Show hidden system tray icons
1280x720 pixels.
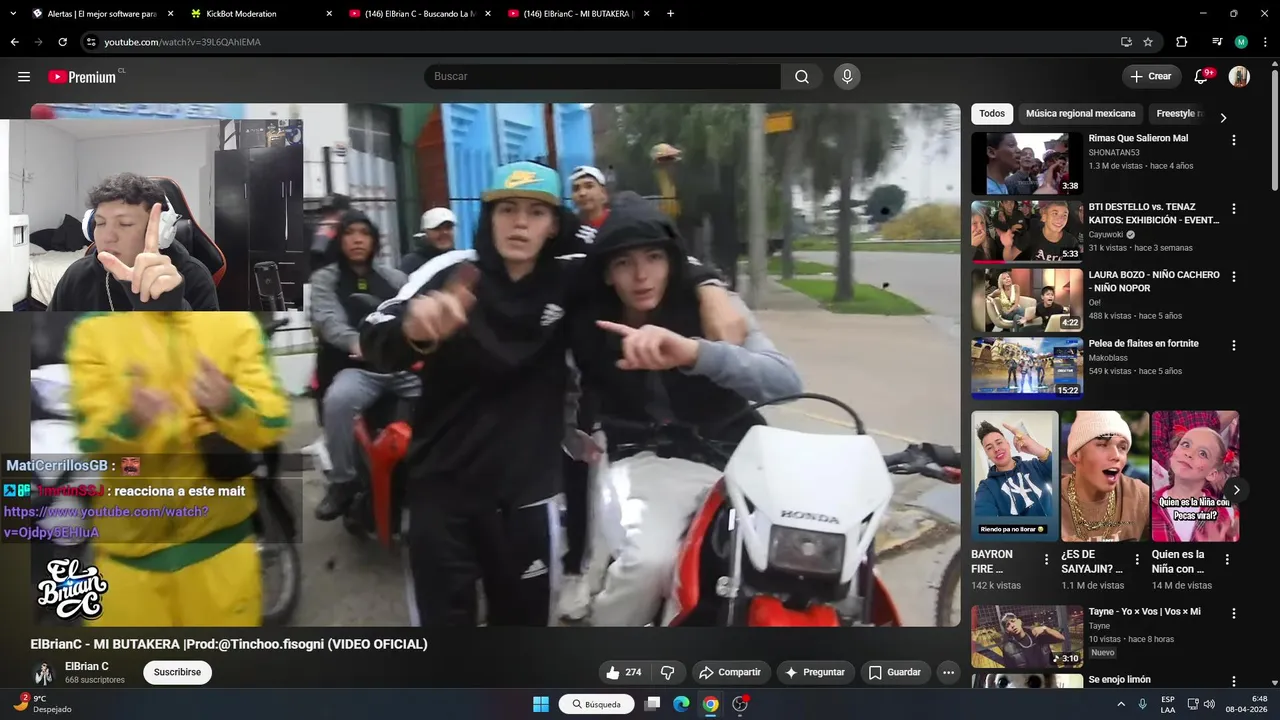coord(1121,704)
